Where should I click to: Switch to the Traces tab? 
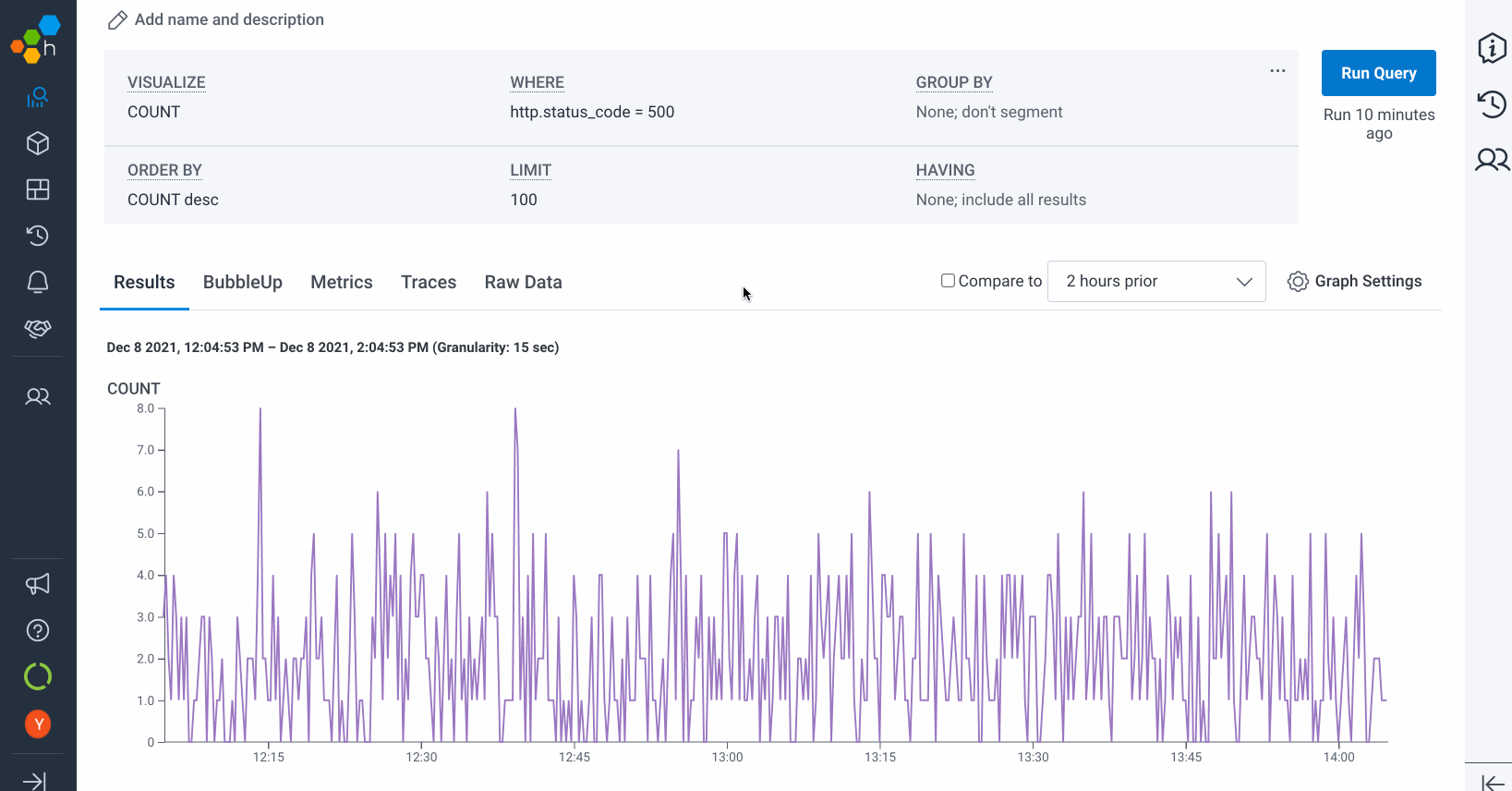(429, 282)
